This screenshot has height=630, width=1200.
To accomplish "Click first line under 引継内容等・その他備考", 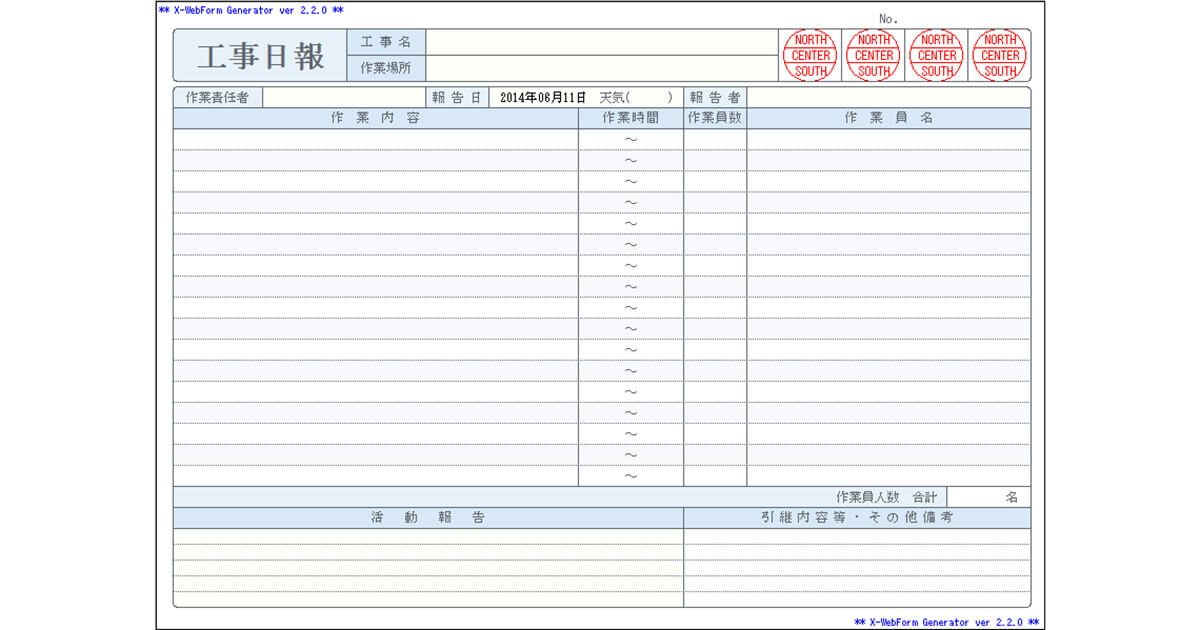I will (856, 537).
